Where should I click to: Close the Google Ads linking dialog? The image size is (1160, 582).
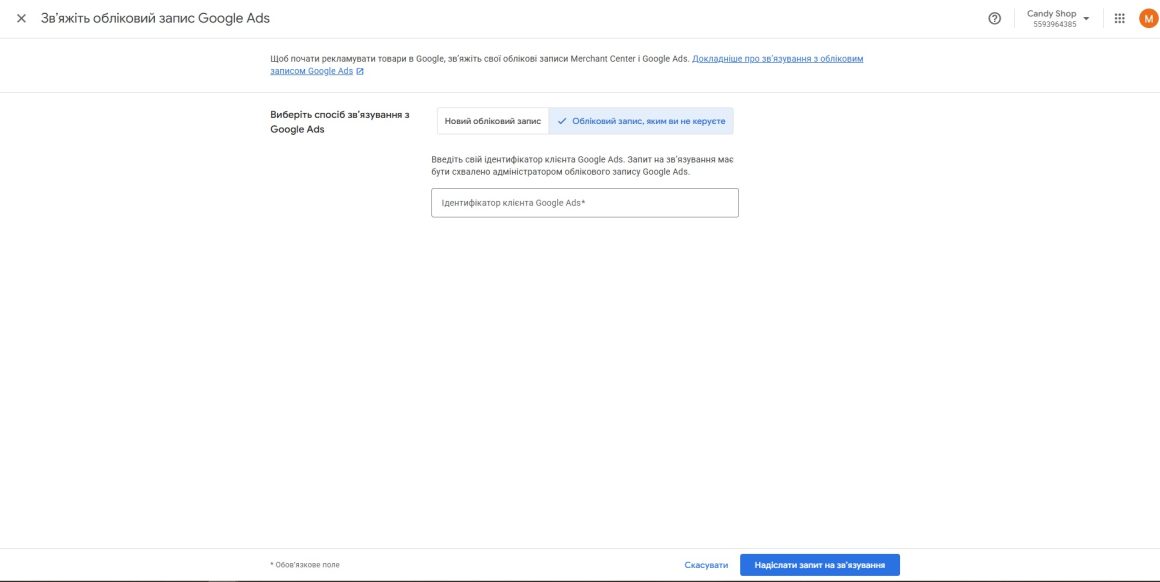(21, 18)
